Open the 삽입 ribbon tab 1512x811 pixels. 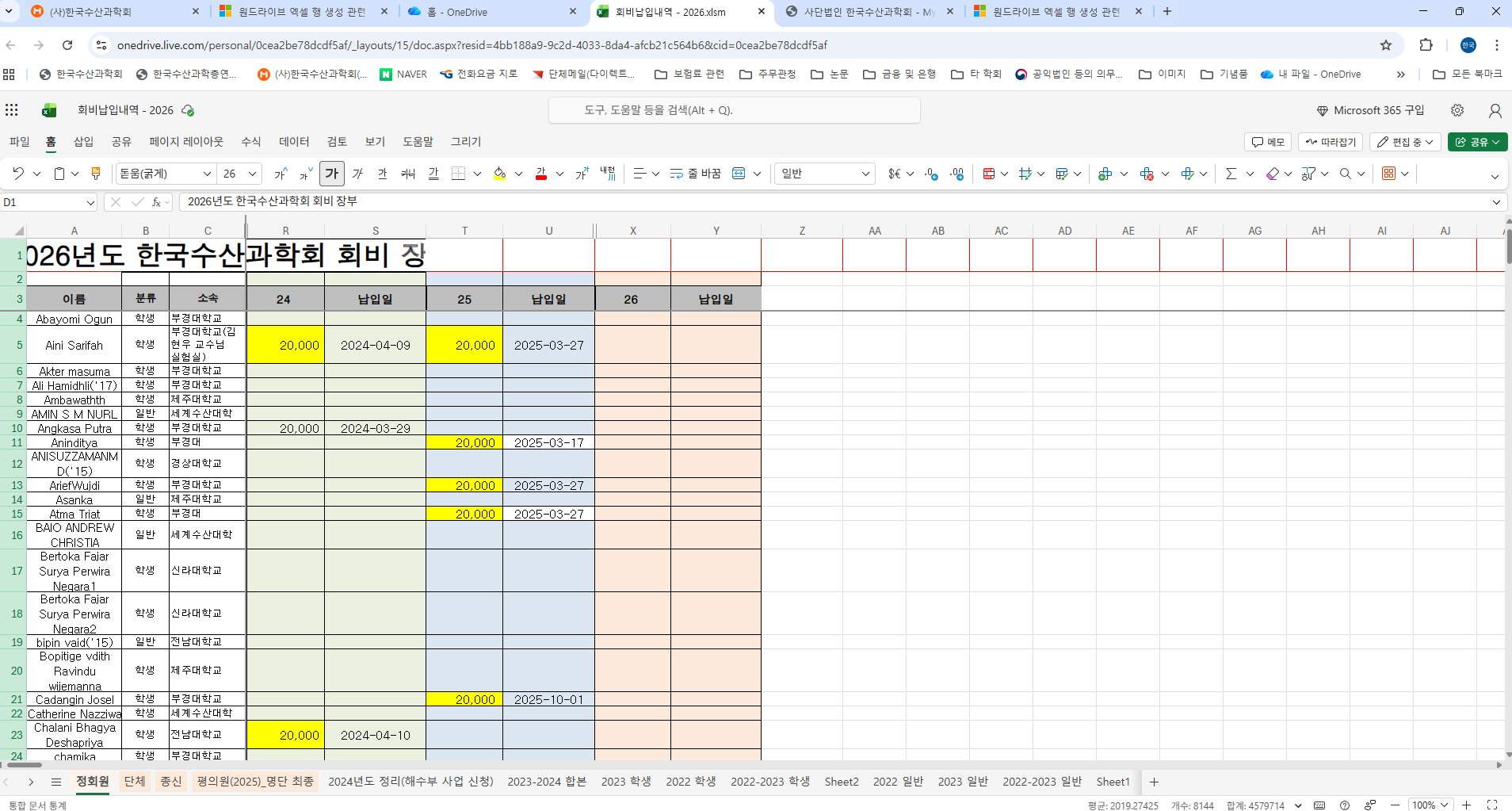(83, 142)
